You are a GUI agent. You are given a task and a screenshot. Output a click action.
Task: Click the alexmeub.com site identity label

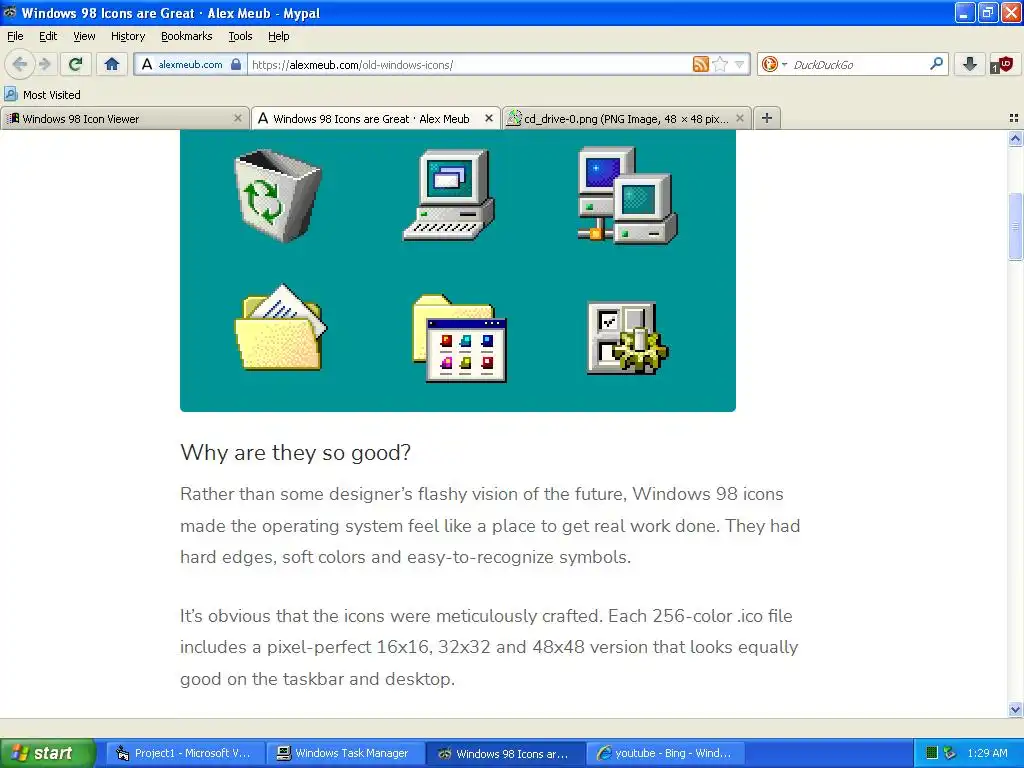[x=190, y=65]
